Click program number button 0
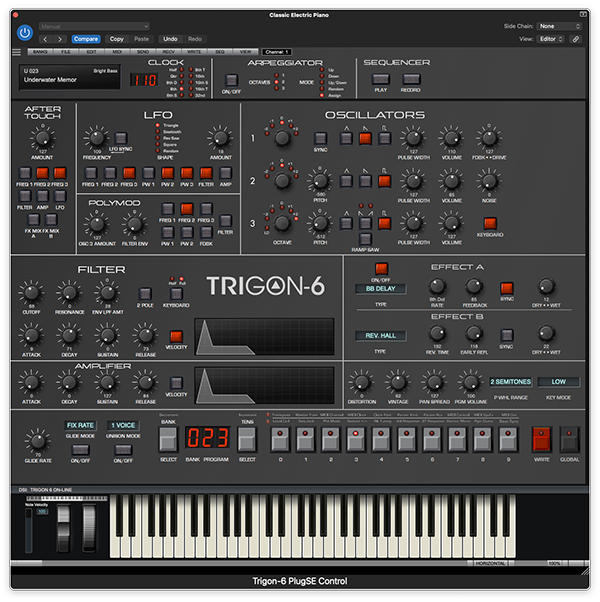Image resolution: width=600 pixels, height=602 pixels. point(280,439)
